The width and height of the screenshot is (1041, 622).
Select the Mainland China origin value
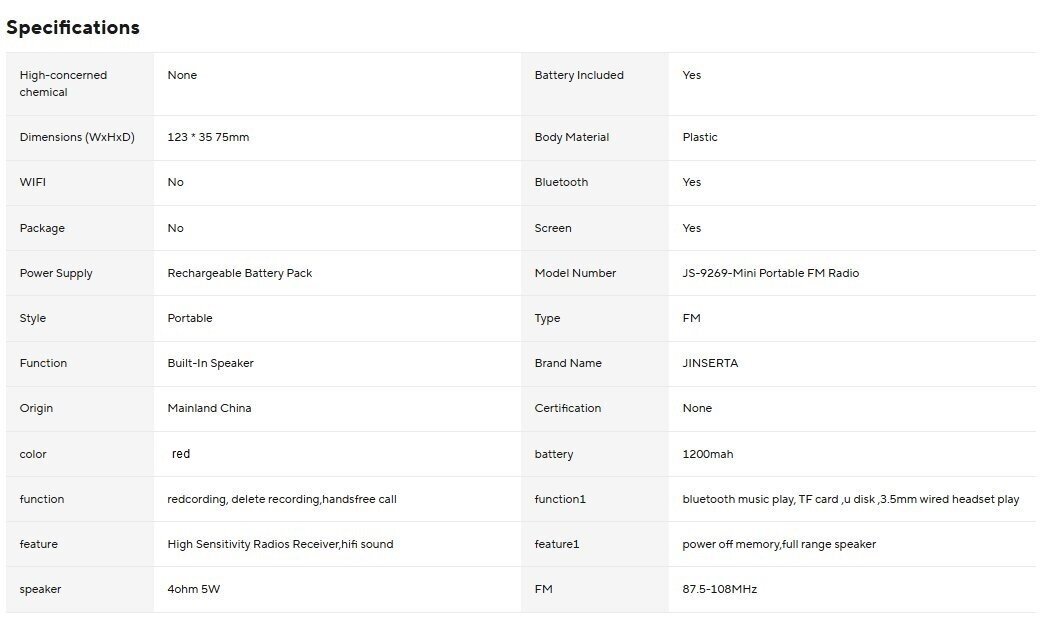209,408
